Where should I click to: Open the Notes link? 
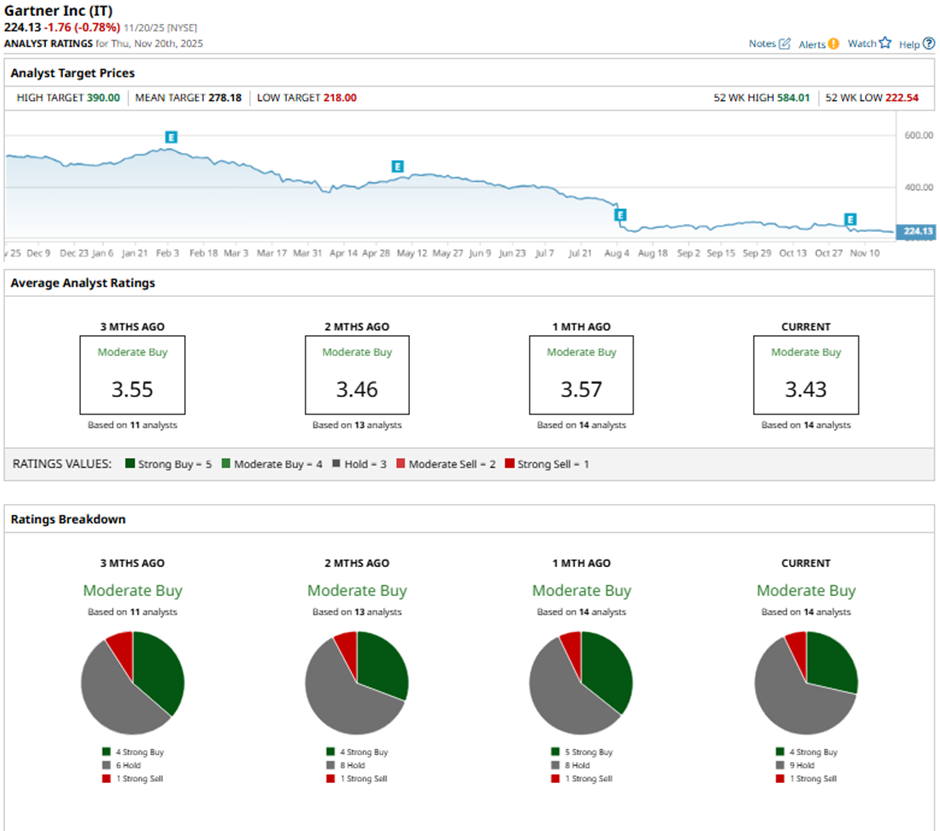762,44
